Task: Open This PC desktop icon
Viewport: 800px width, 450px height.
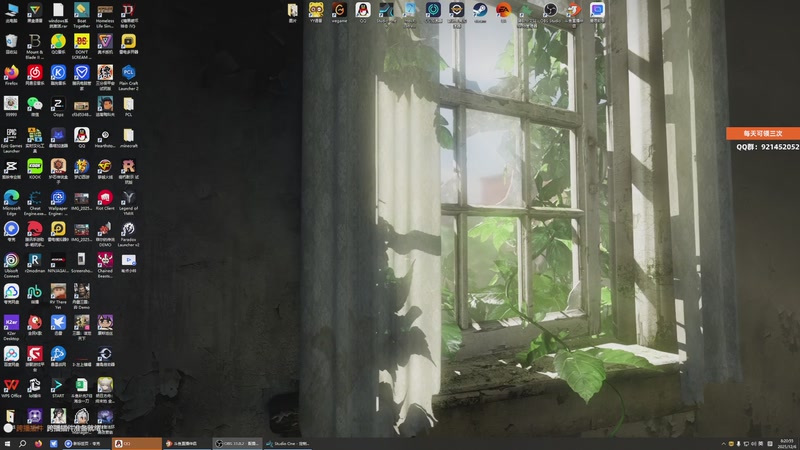Action: (11, 12)
